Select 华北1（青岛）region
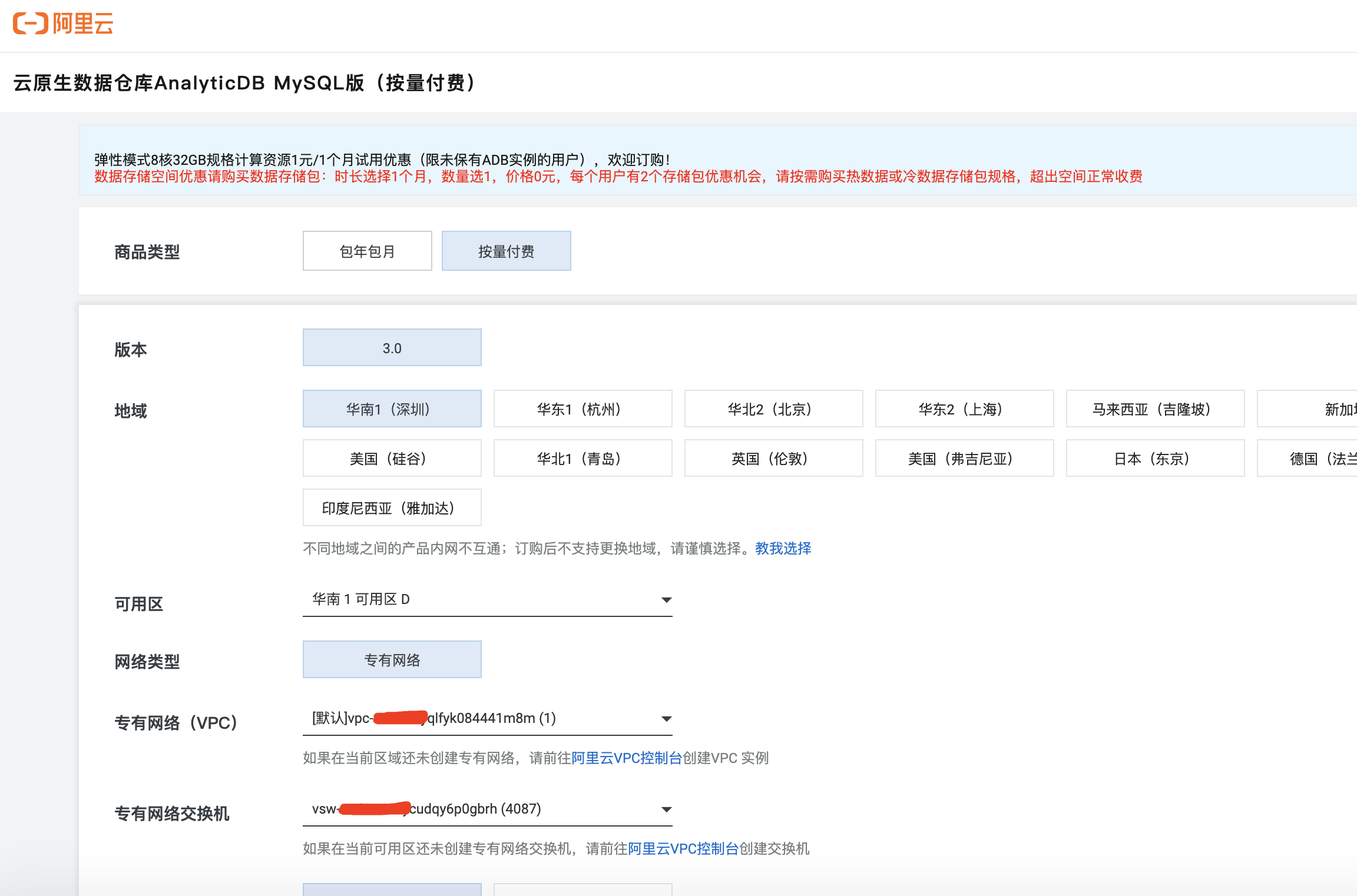This screenshot has width=1357, height=896. [x=582, y=458]
